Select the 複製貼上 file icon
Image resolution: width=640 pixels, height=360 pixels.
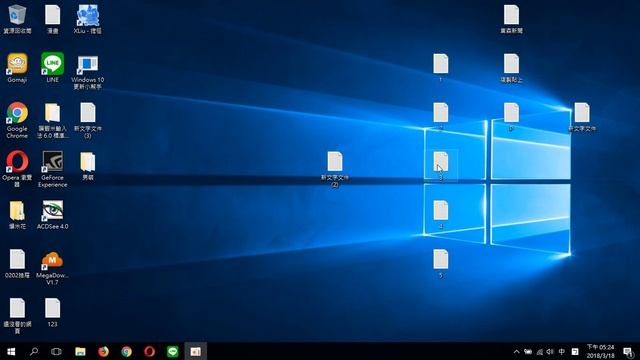[511, 68]
